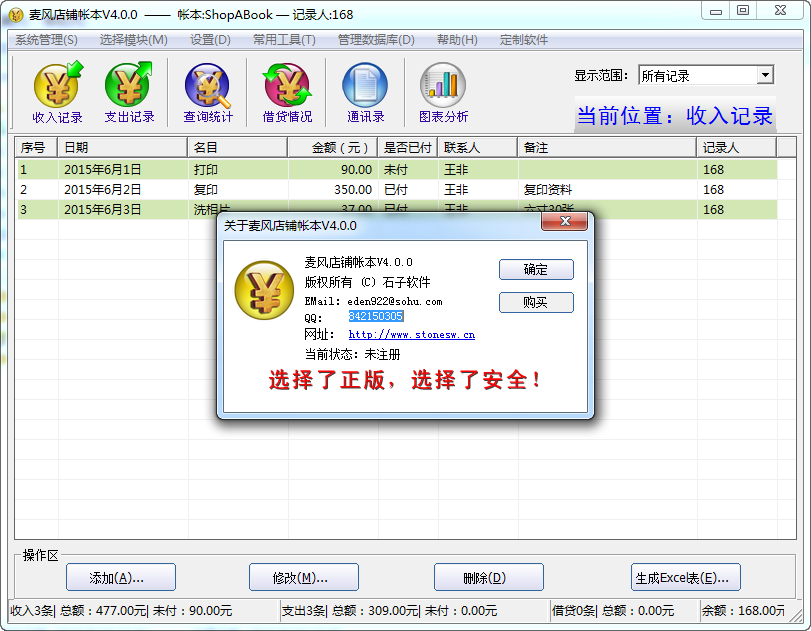Click the app icon in the title bar
This screenshot has width=811, height=631.
pyautogui.click(x=16, y=14)
